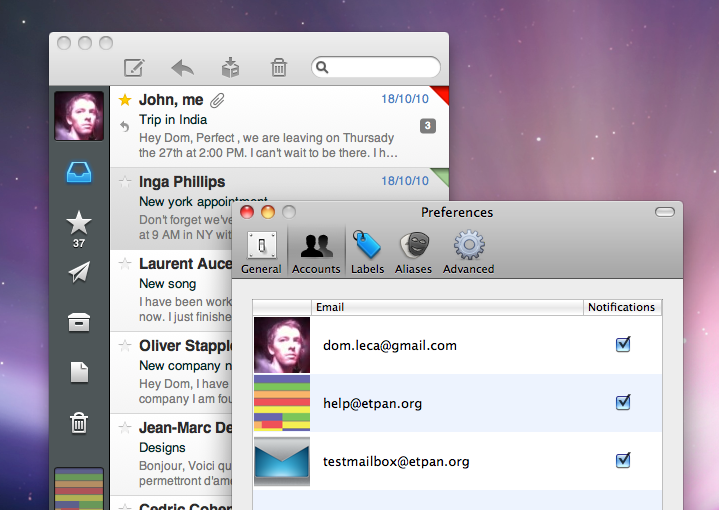
Task: Show starred mail in sidebar
Action: [x=79, y=223]
